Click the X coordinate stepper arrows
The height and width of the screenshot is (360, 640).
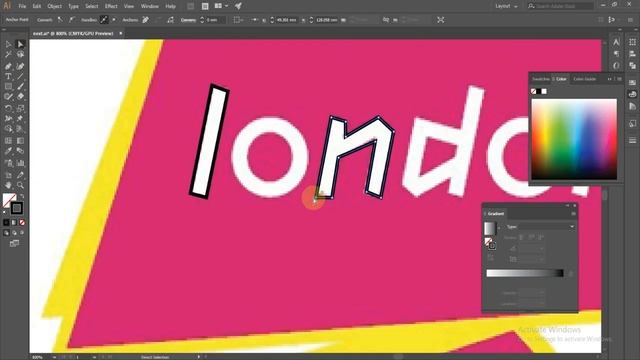coord(272,20)
